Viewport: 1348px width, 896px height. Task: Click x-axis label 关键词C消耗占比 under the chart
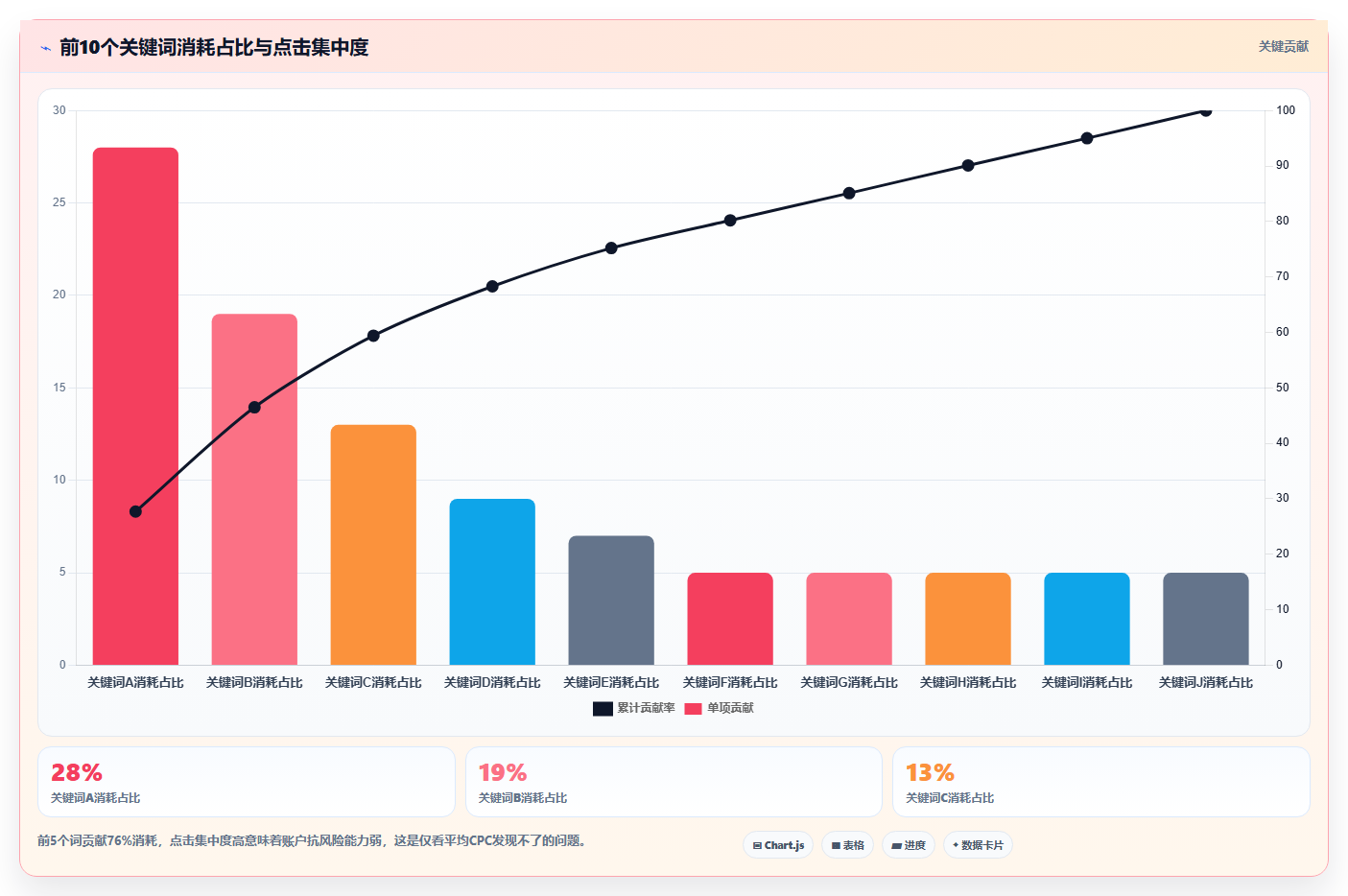tap(373, 683)
